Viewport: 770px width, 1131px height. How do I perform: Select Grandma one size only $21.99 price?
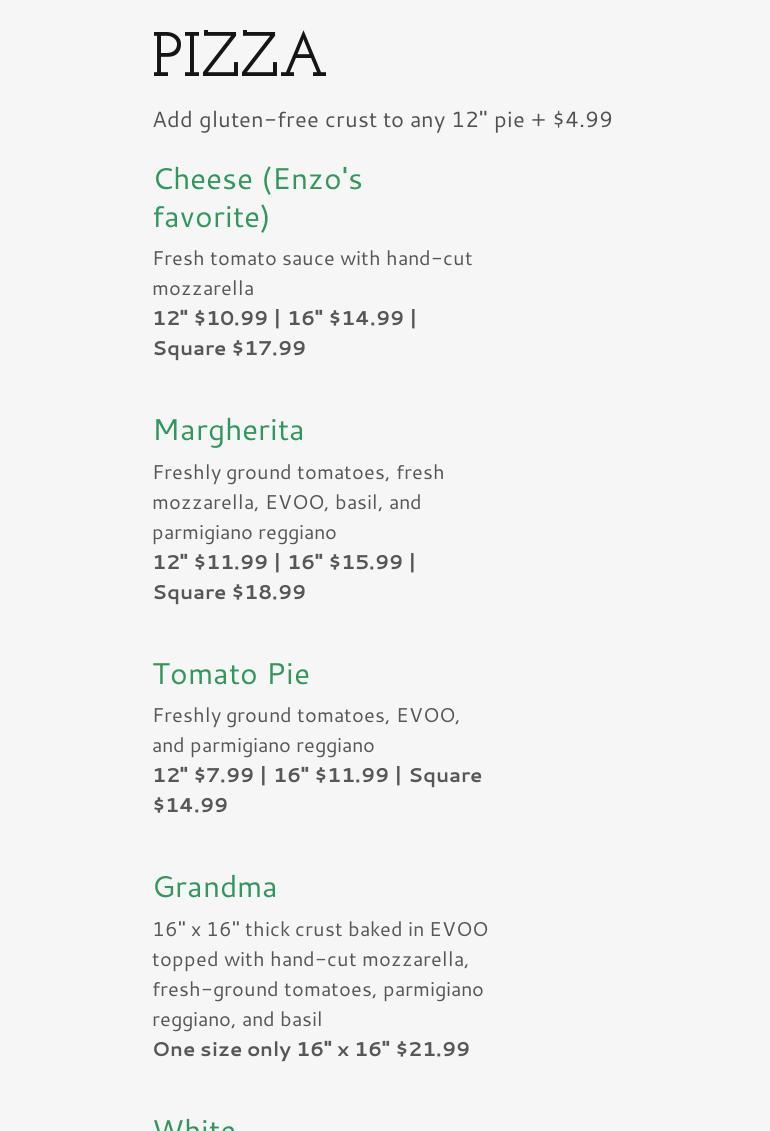[x=311, y=1049]
